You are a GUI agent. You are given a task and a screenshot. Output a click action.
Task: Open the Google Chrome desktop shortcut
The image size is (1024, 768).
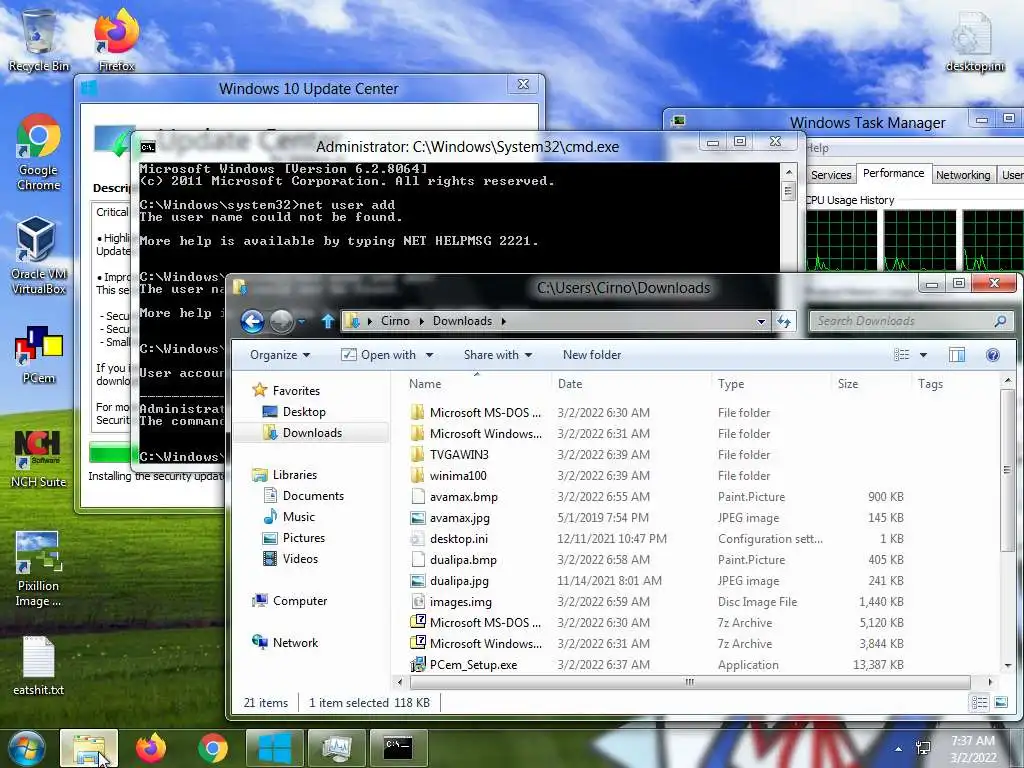[39, 153]
